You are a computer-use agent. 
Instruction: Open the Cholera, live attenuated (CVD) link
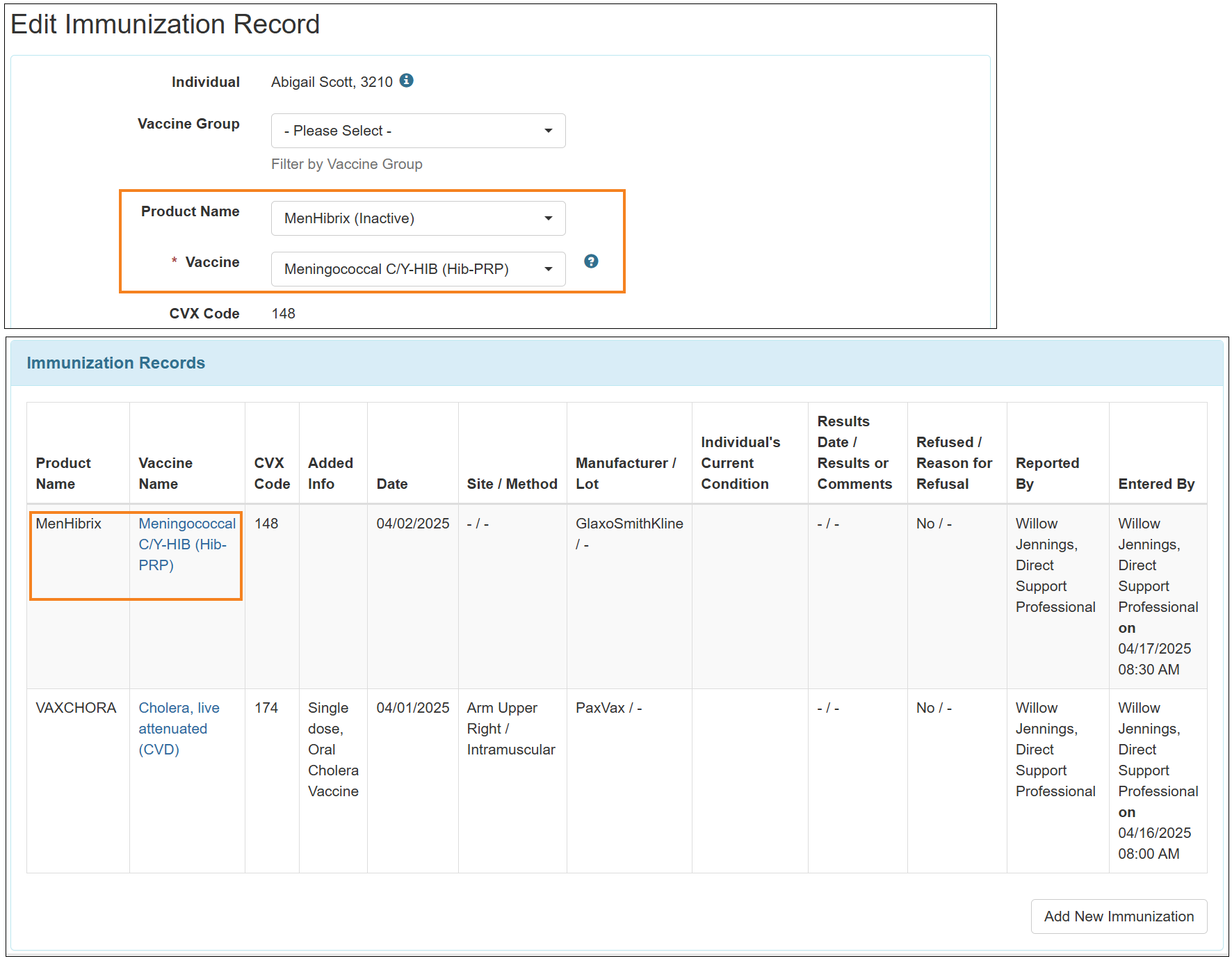(179, 729)
